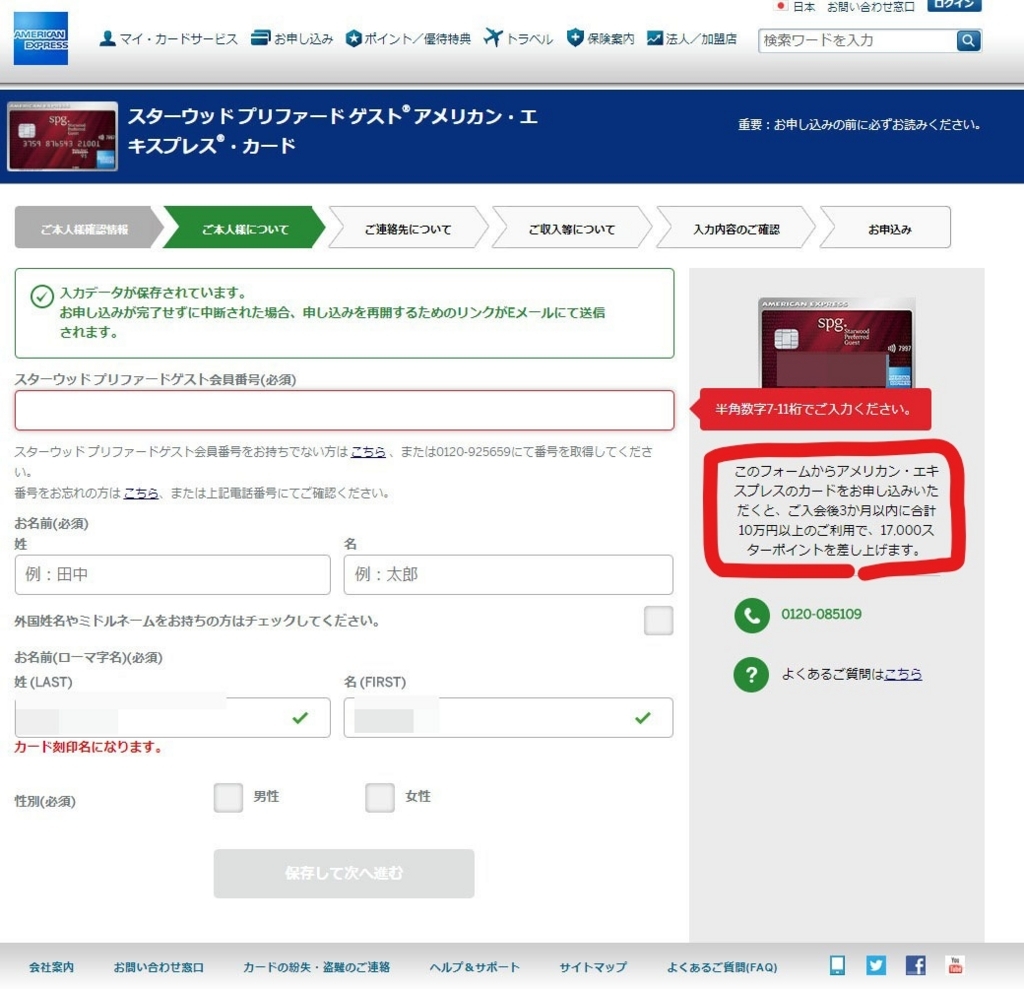Image resolution: width=1024 pixels, height=989 pixels.
Task: Click the SPG card thumbnail in header banner
Action: click(63, 136)
